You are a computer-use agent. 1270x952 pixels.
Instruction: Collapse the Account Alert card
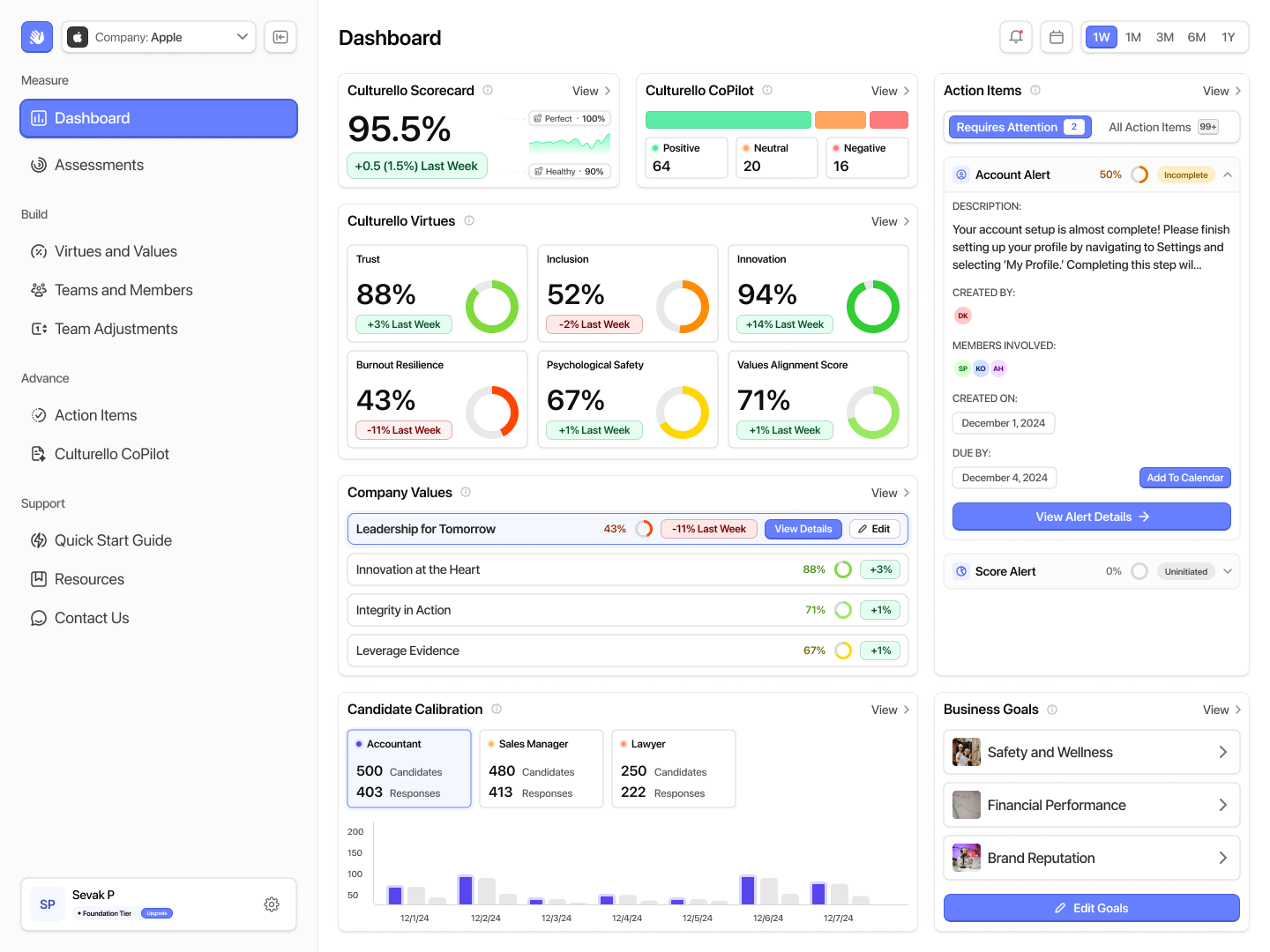click(x=1228, y=175)
